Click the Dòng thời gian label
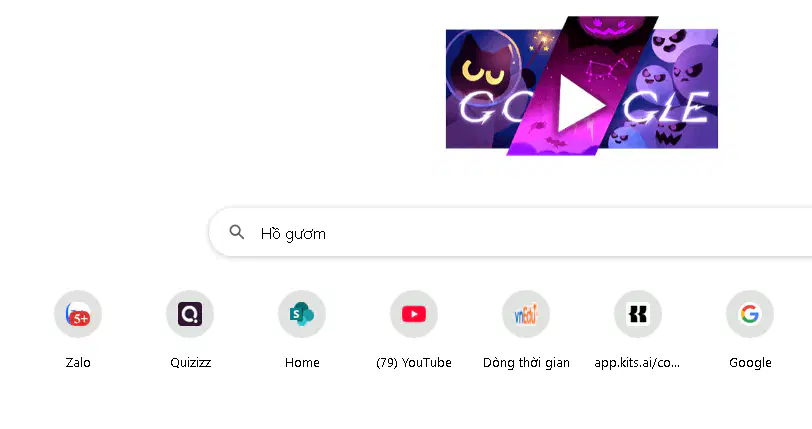 tap(526, 363)
